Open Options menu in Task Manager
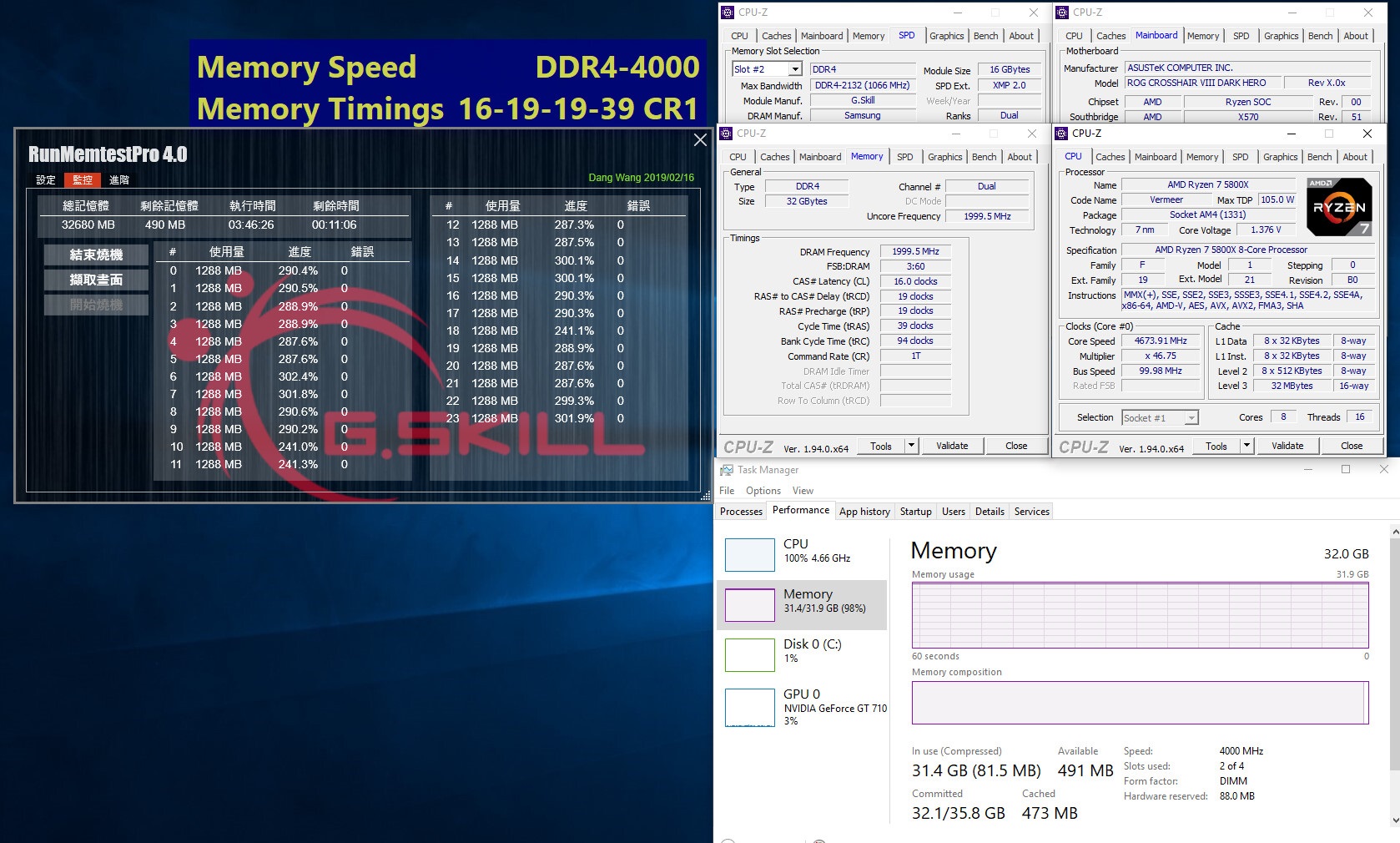Screen dimensions: 1400x843 (x=763, y=491)
